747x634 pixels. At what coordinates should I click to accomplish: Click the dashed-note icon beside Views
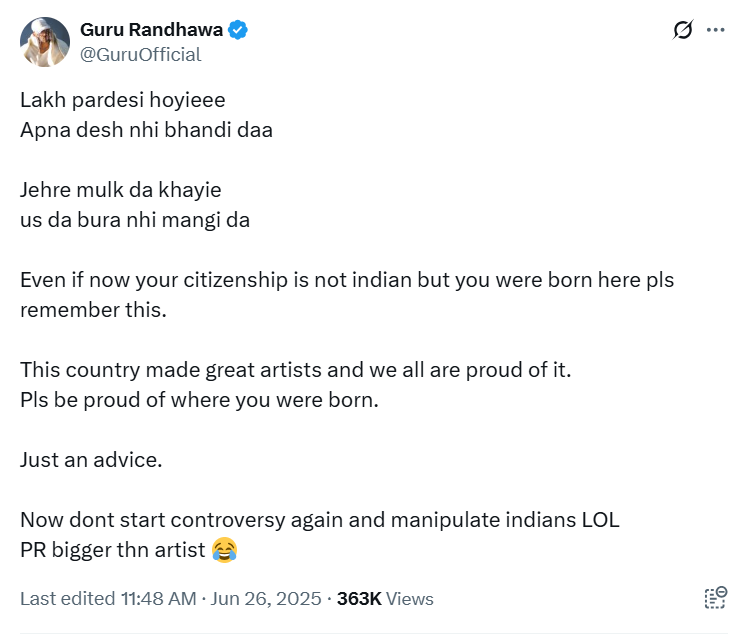click(x=715, y=598)
